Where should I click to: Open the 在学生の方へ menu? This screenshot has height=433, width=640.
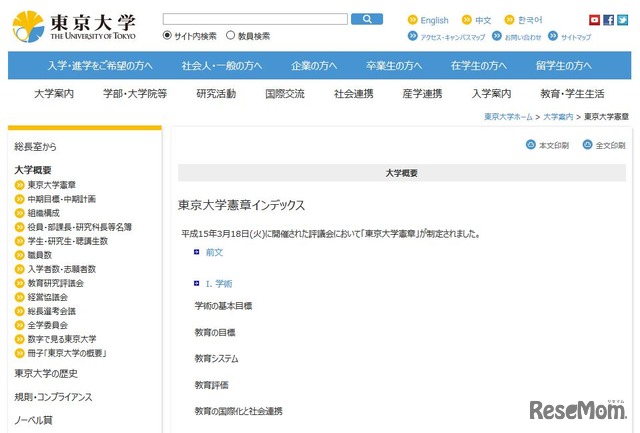click(479, 65)
